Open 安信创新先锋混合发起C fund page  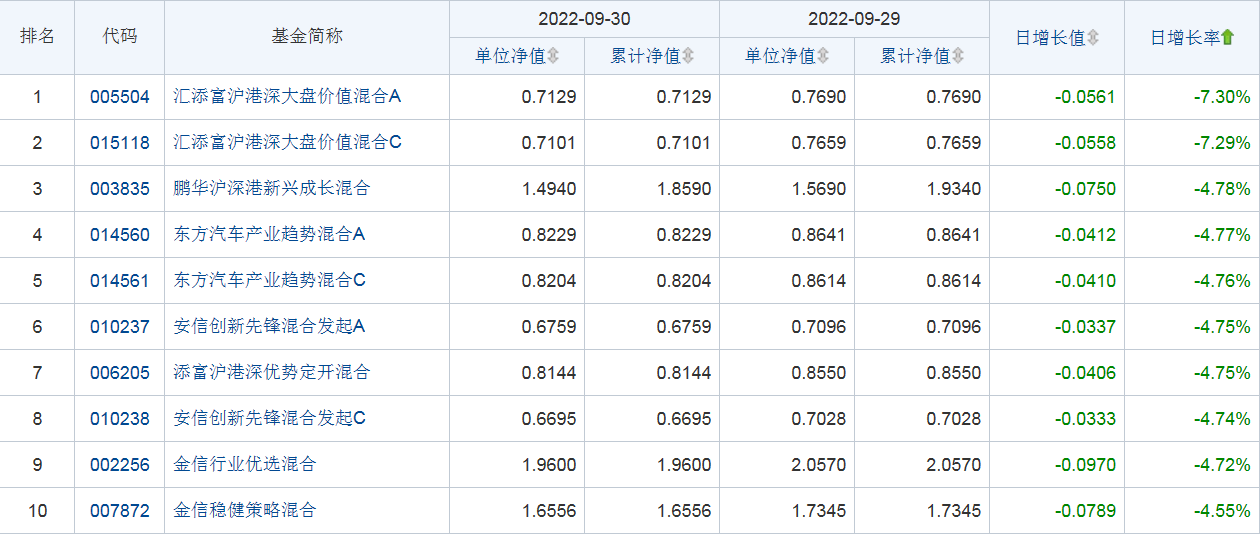click(x=269, y=419)
